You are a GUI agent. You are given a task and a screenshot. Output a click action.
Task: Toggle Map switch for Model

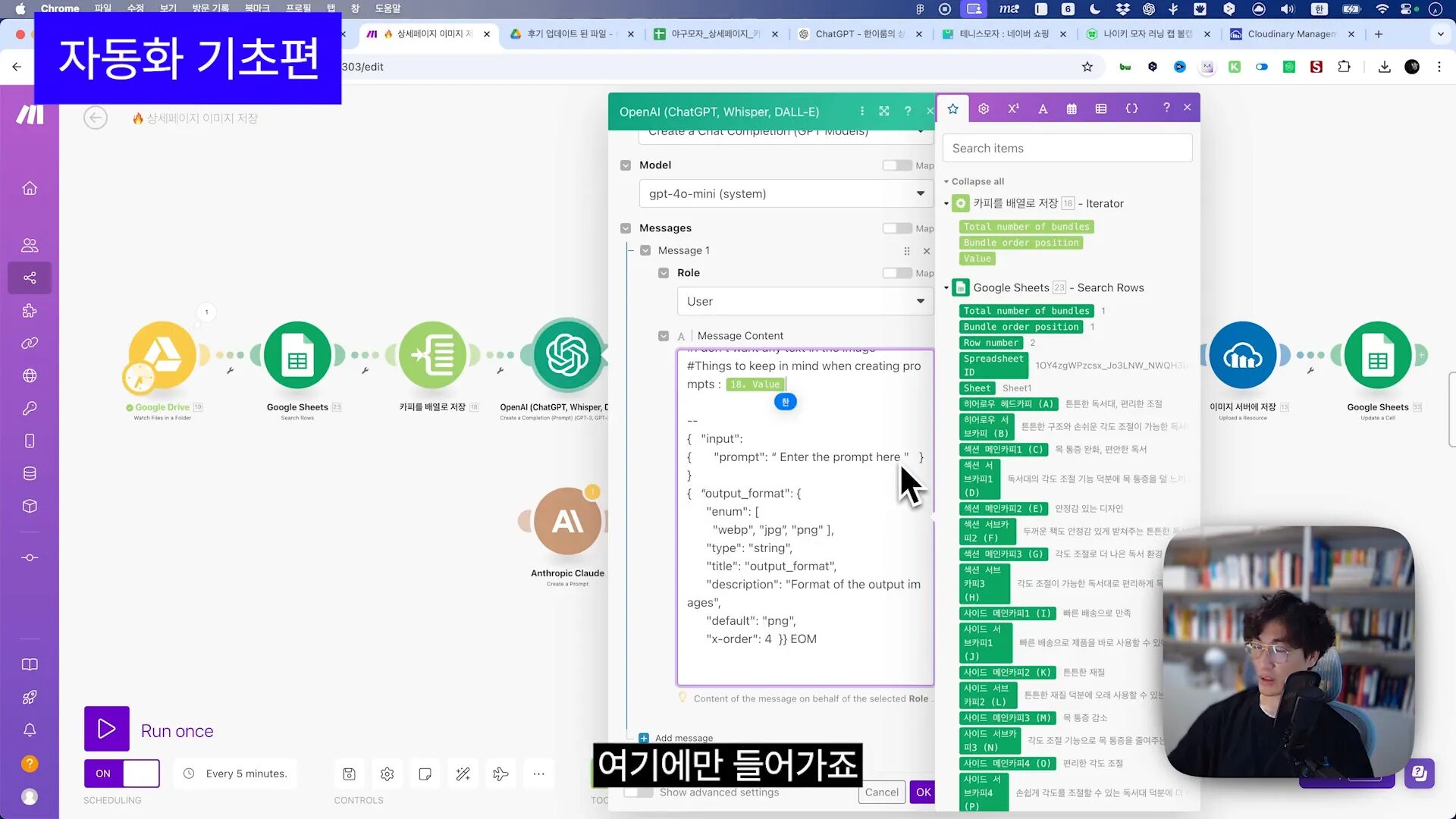[x=896, y=165]
